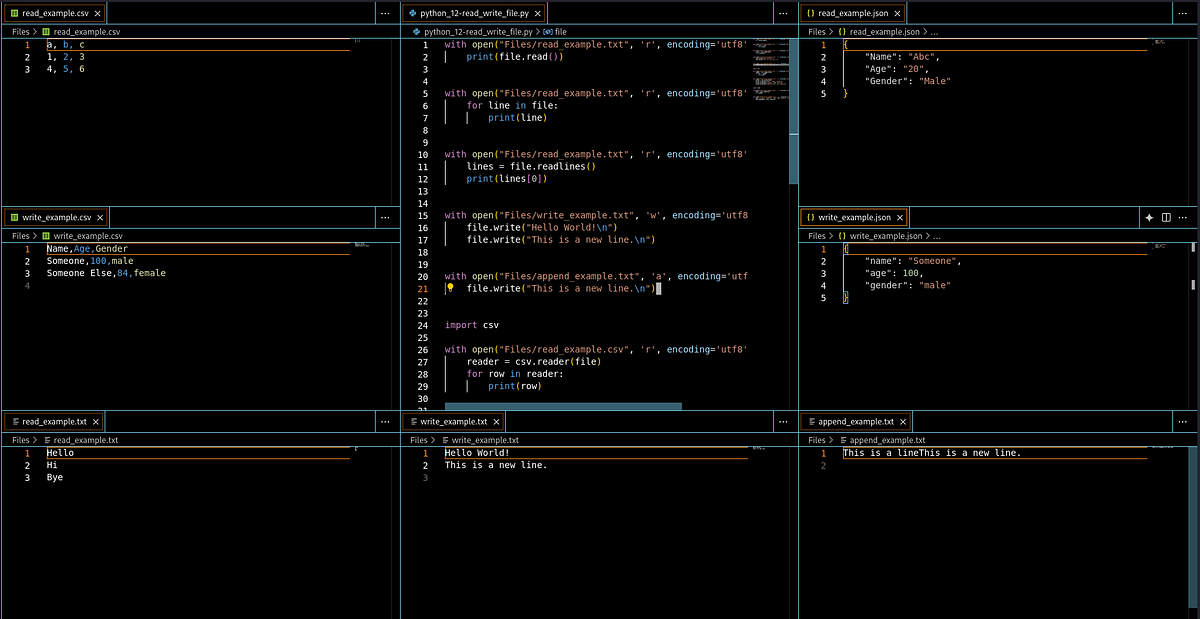Click the 'print(lines[0])' code line
The width and height of the screenshot is (1200, 619).
(507, 179)
